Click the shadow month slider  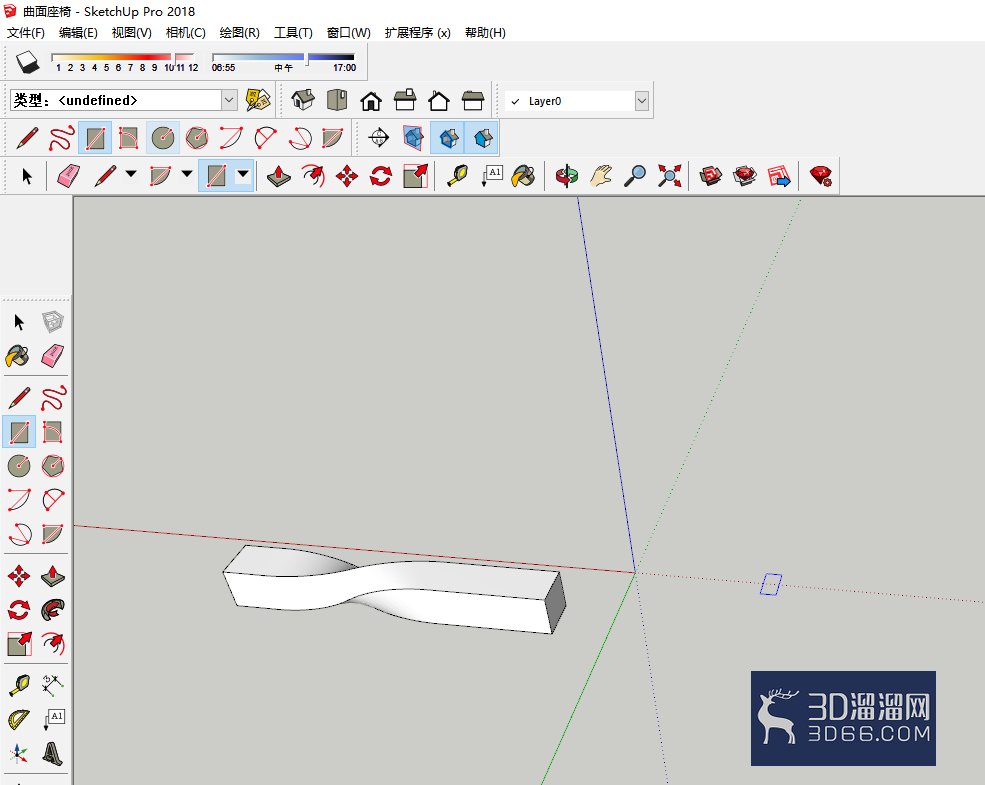click(x=124, y=62)
